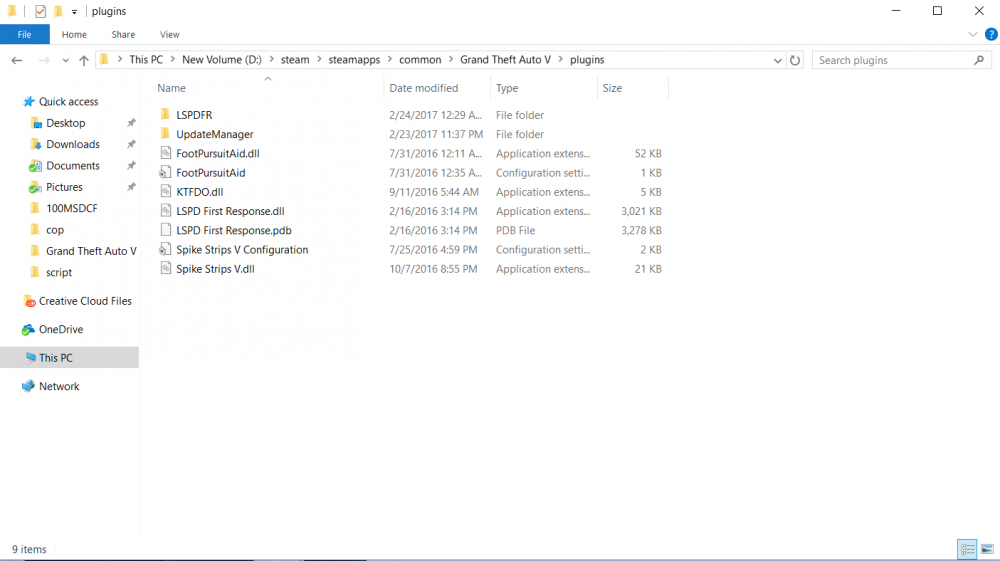This screenshot has width=1000, height=561.
Task: Navigate to steamapps in breadcrumb
Action: coord(354,59)
